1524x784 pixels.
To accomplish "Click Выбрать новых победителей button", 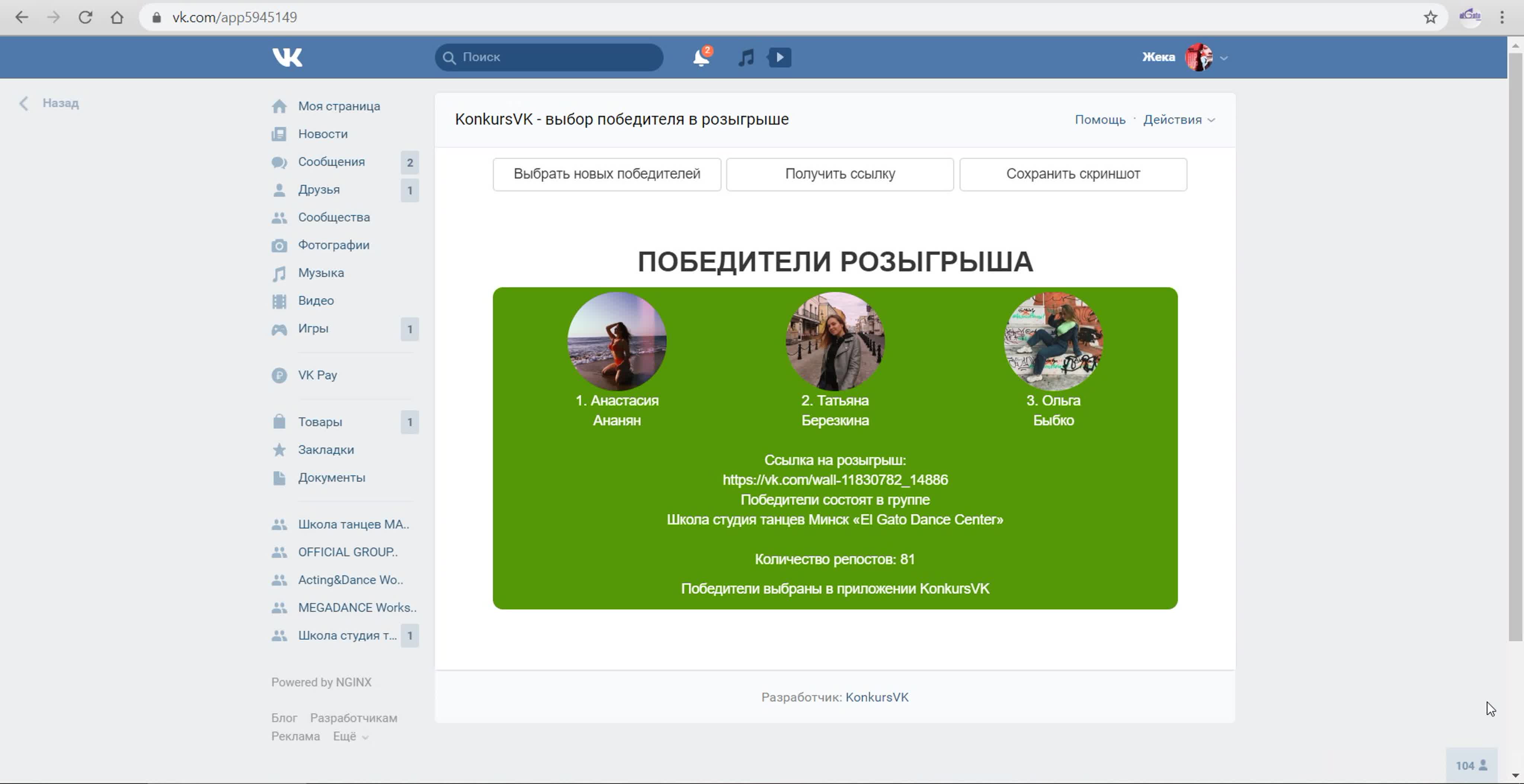I will [x=606, y=174].
